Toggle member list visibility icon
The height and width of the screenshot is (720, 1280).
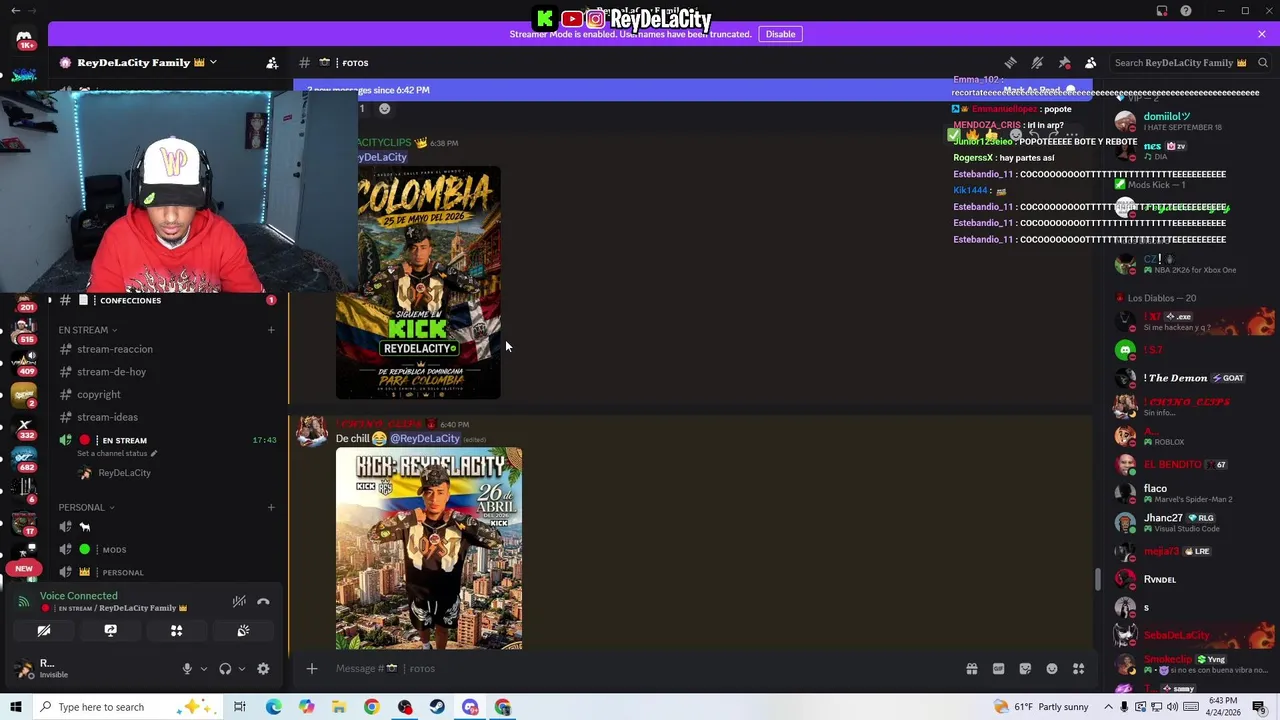(x=1091, y=63)
